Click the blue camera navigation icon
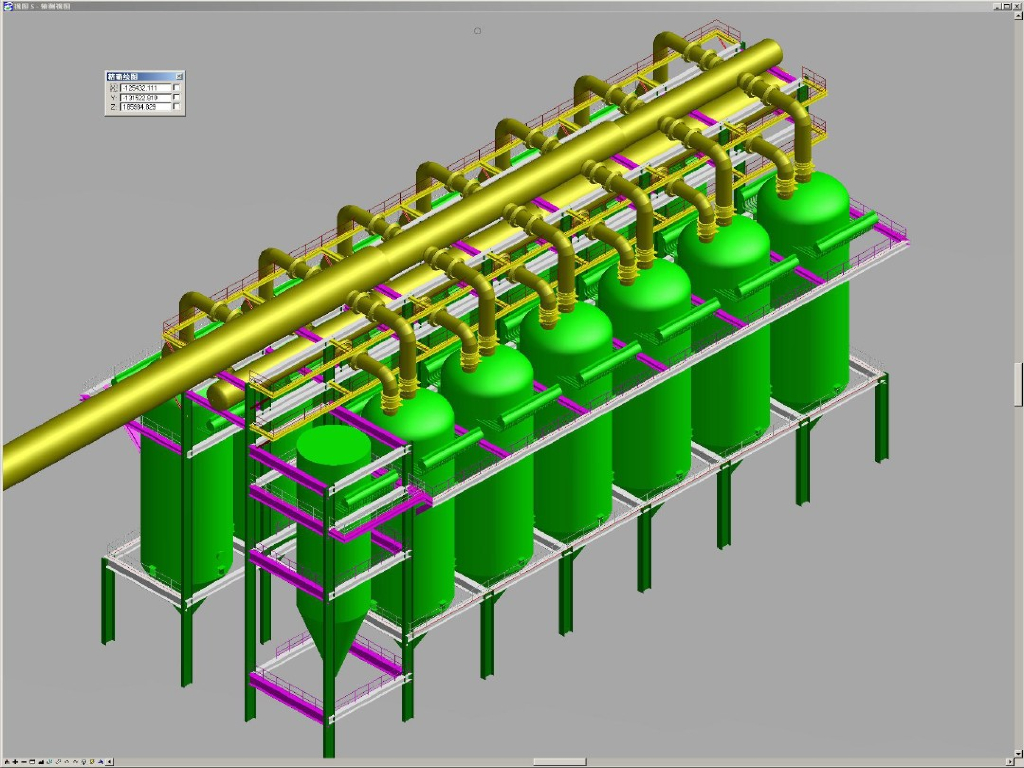The image size is (1024, 768). click(101, 761)
